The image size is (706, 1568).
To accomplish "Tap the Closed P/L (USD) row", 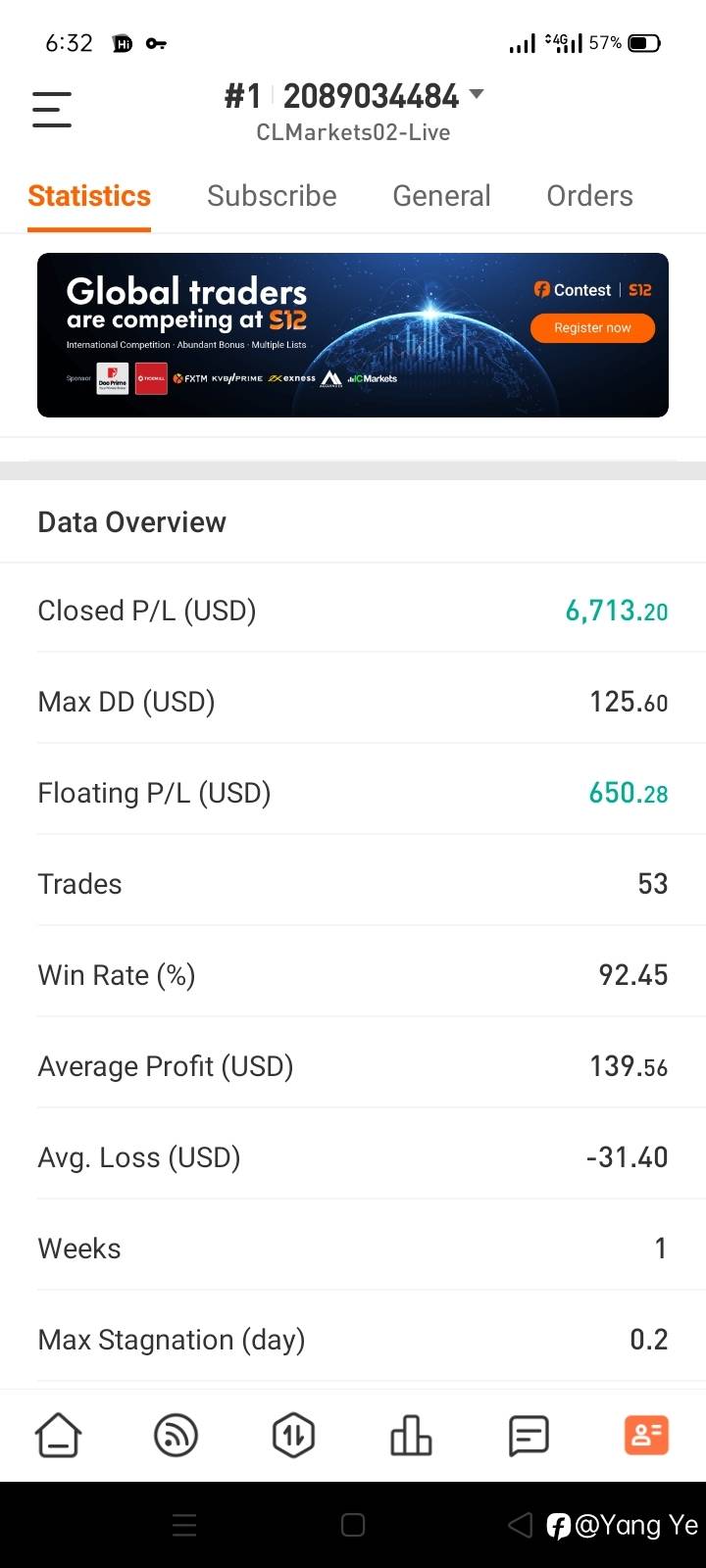I will point(353,611).
